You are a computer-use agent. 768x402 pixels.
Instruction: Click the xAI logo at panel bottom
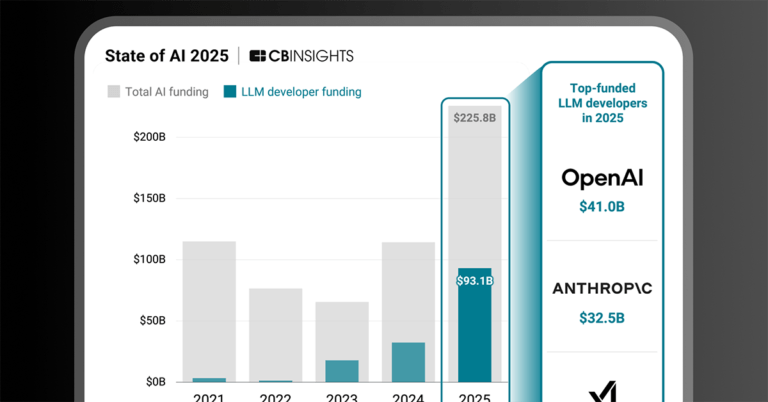tap(602, 392)
